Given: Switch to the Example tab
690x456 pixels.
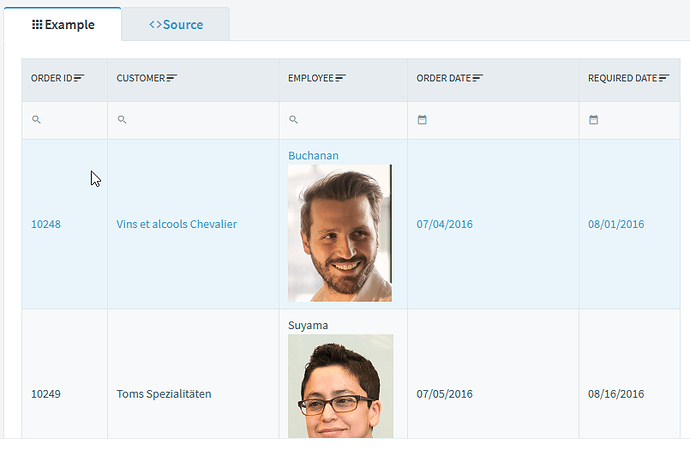Looking at the screenshot, I should point(62,25).
